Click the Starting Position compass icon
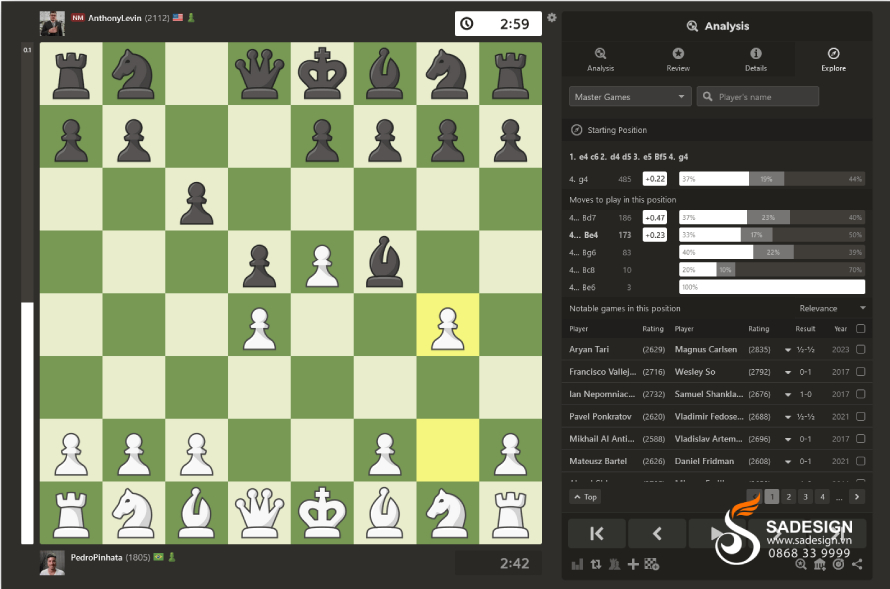 576,130
